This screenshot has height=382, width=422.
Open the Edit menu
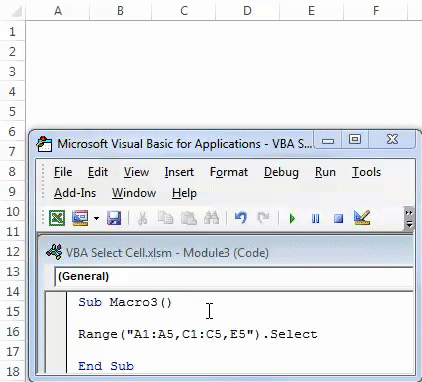click(98, 172)
